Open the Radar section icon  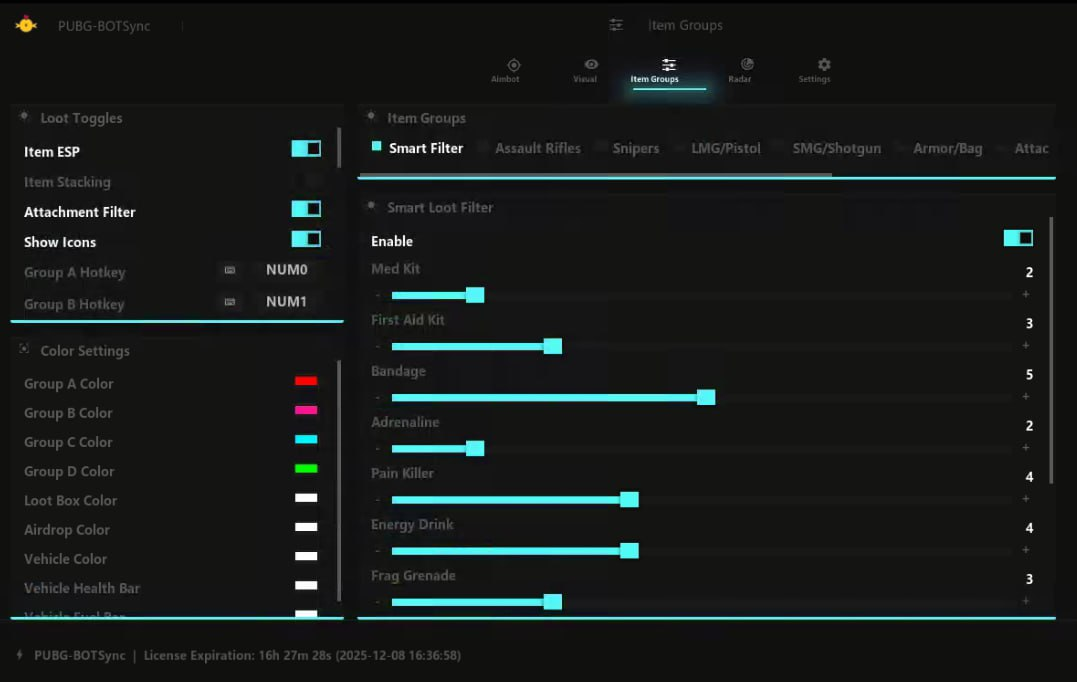coord(746,65)
